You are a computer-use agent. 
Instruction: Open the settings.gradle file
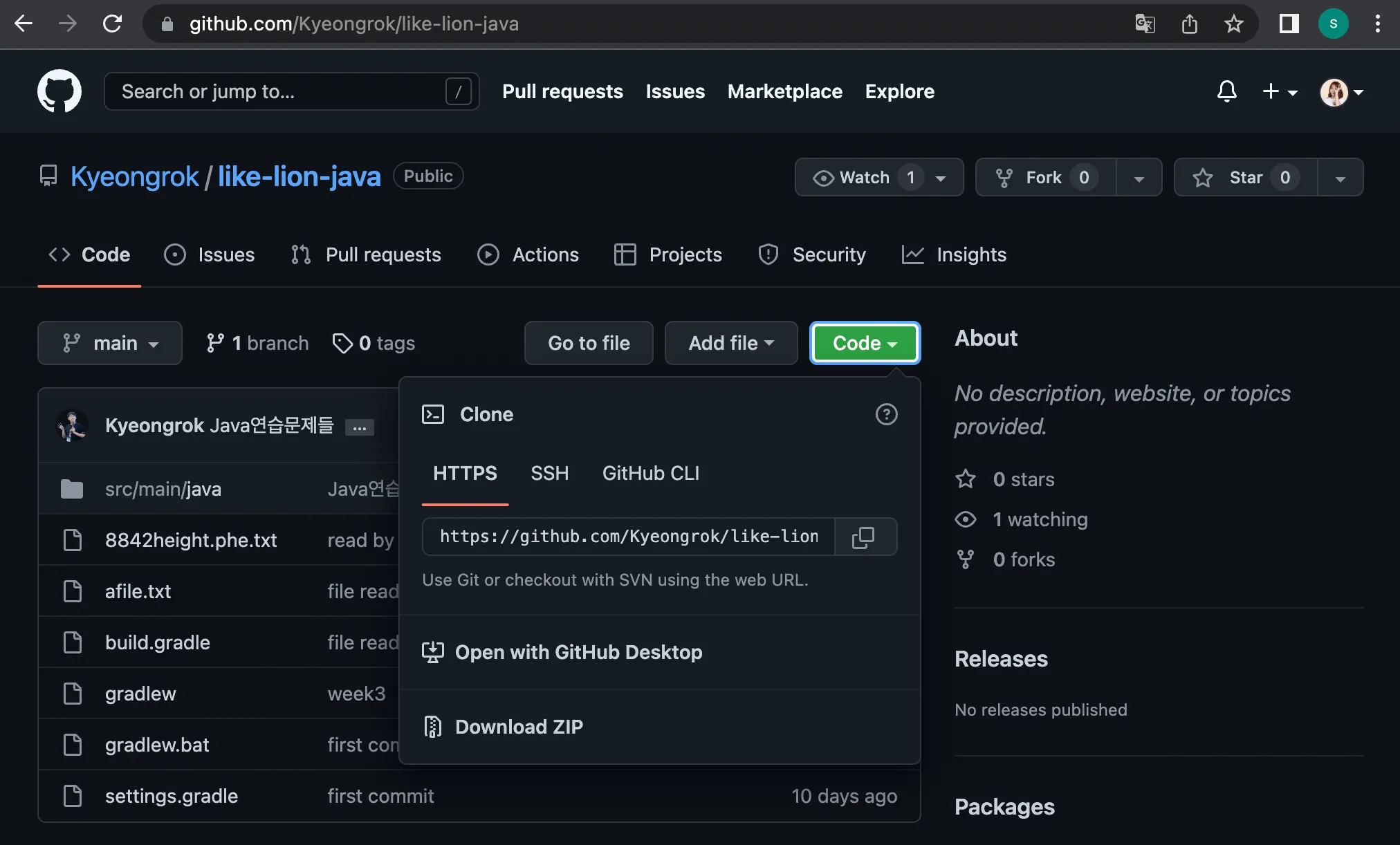(x=172, y=796)
